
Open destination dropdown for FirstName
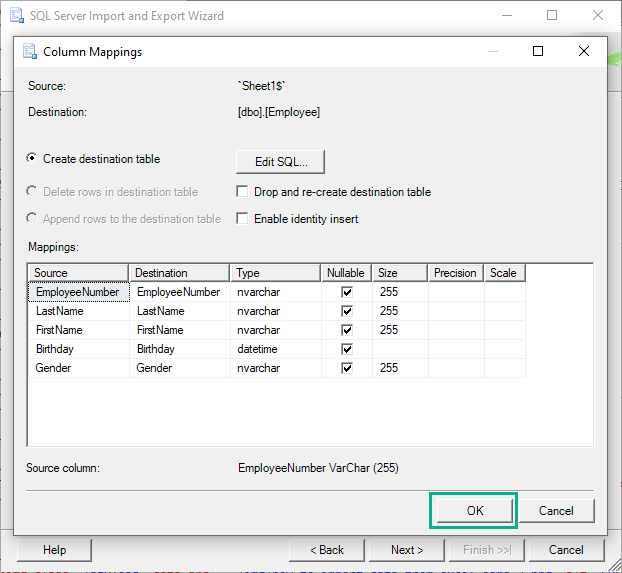coord(180,330)
